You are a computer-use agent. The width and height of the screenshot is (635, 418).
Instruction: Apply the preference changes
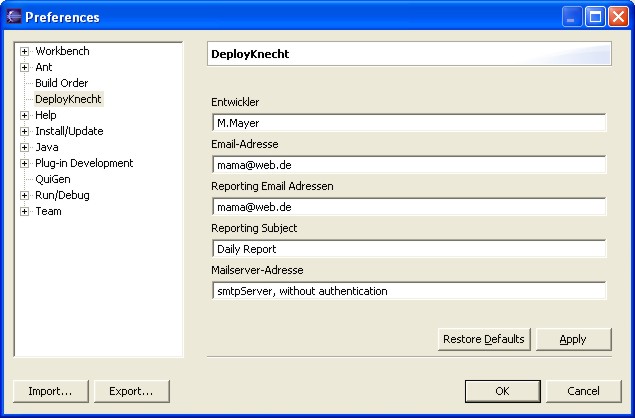(573, 339)
